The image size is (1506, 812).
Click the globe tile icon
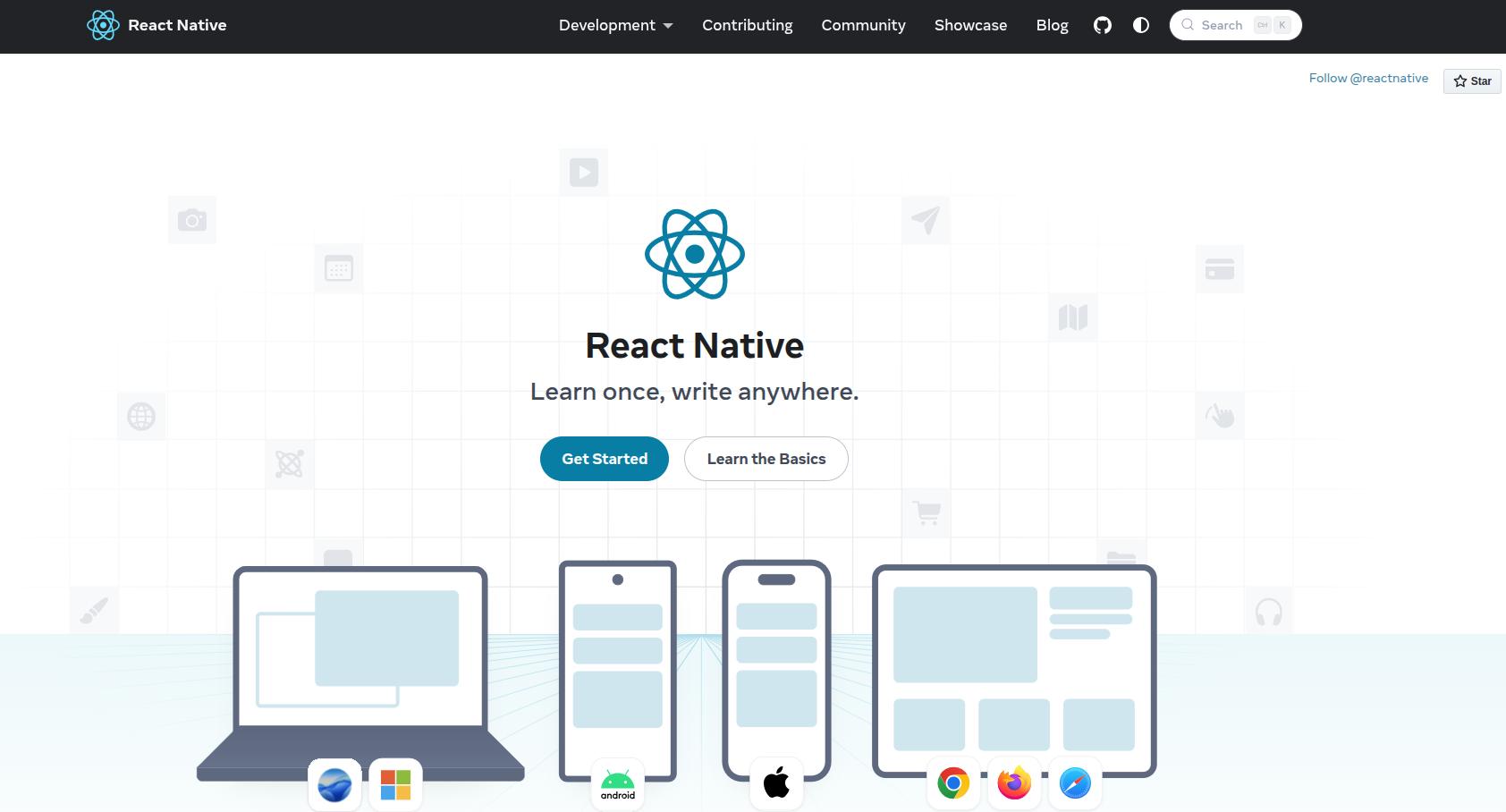[x=141, y=416]
